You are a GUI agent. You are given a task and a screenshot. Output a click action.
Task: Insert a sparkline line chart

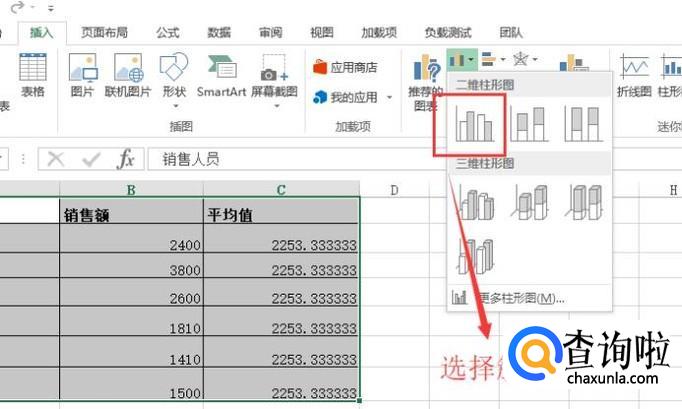634,75
